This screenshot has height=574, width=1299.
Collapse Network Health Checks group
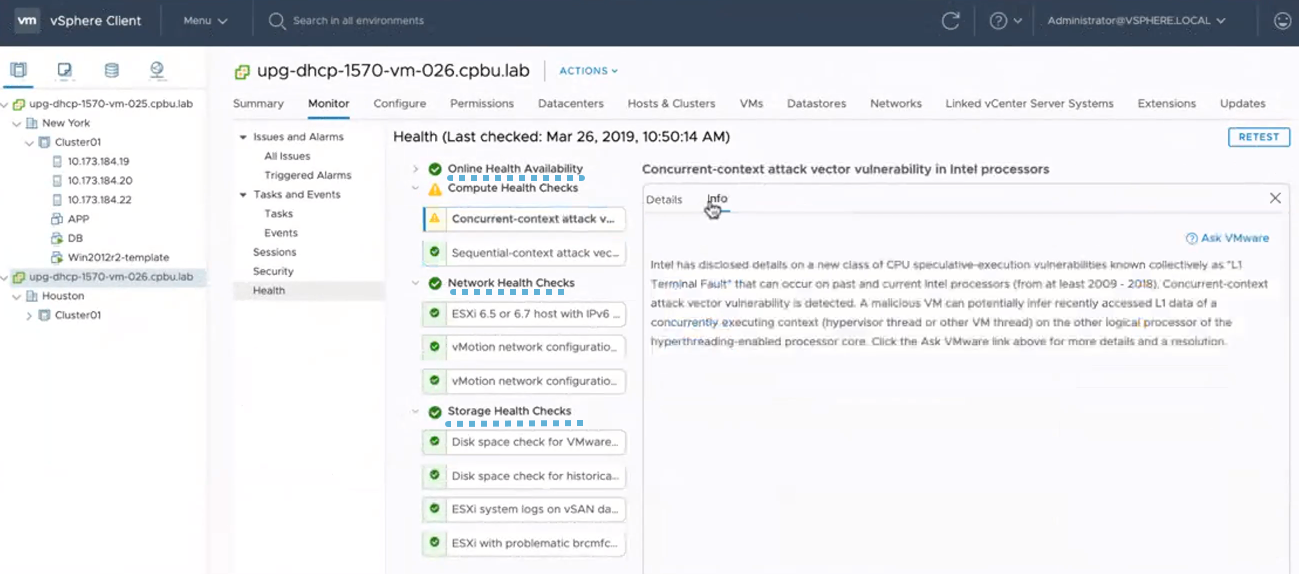click(416, 283)
